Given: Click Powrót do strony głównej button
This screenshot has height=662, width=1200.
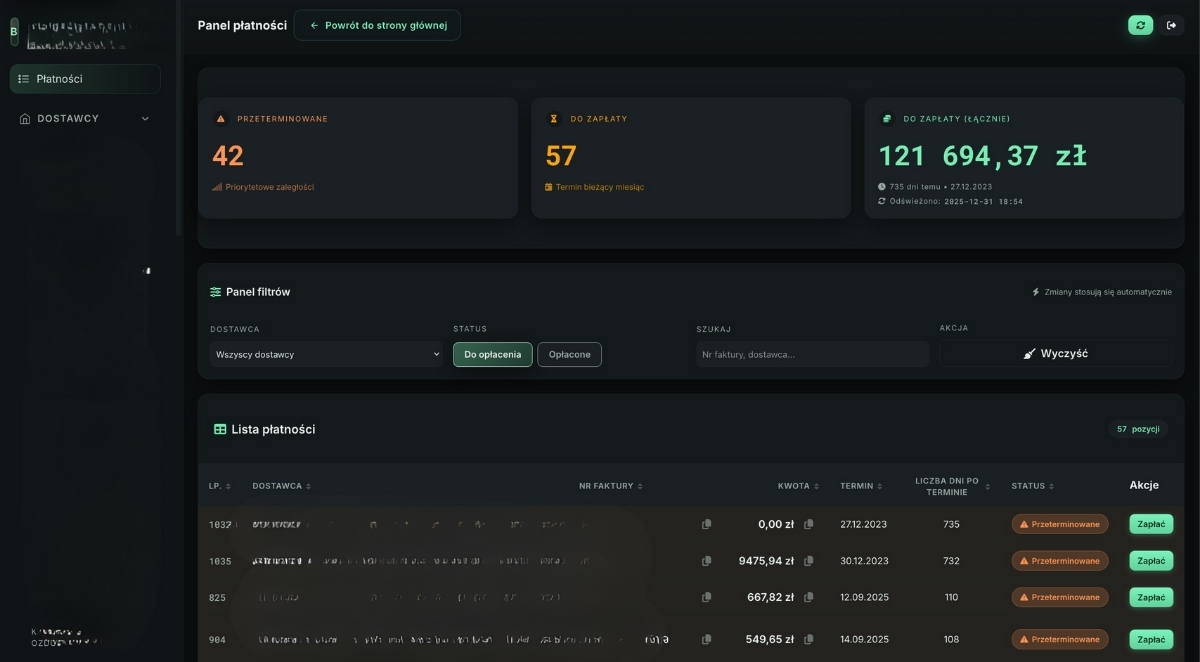Looking at the screenshot, I should click(377, 25).
